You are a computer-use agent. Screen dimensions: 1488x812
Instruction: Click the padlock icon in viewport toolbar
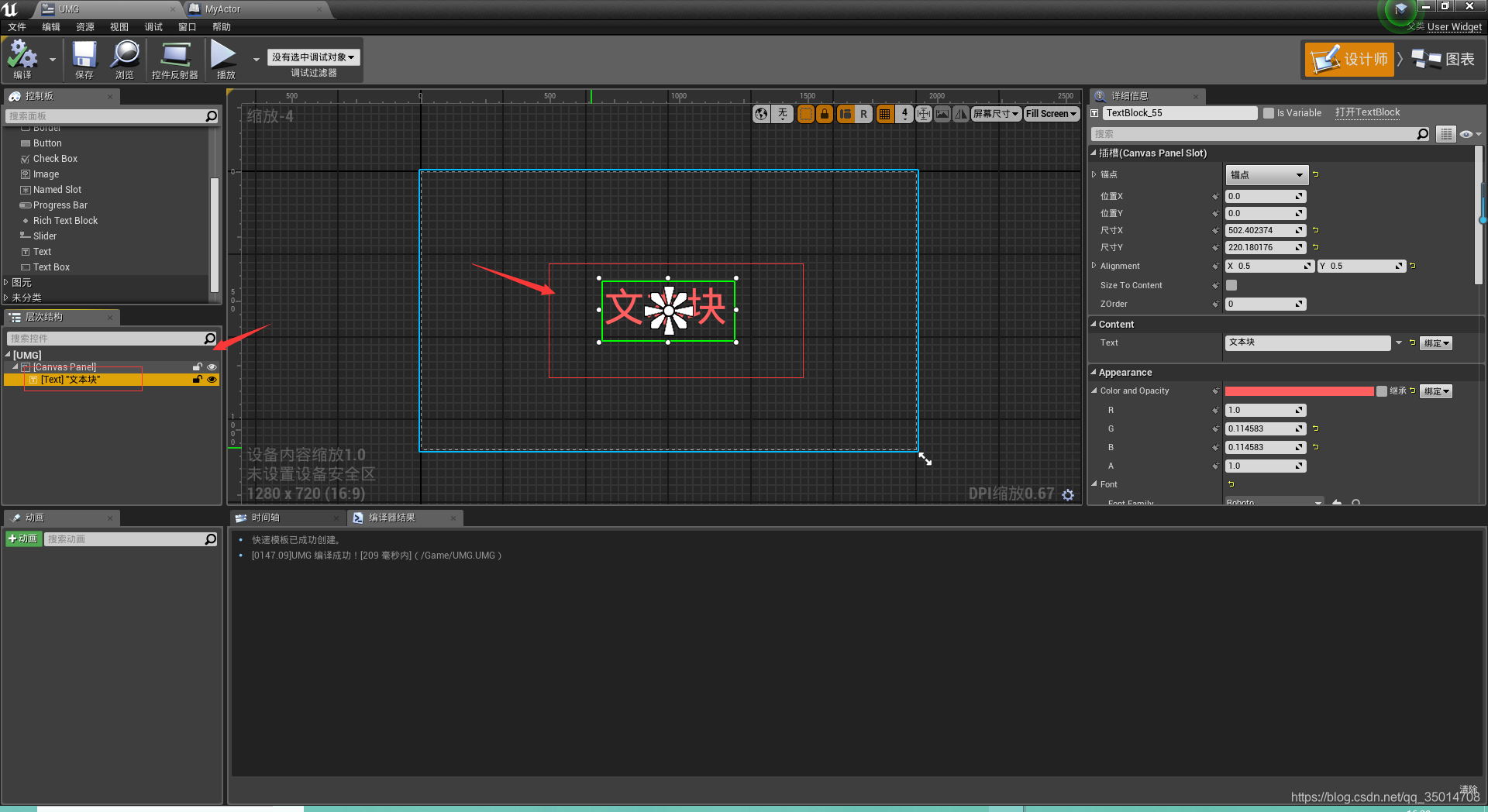825,114
